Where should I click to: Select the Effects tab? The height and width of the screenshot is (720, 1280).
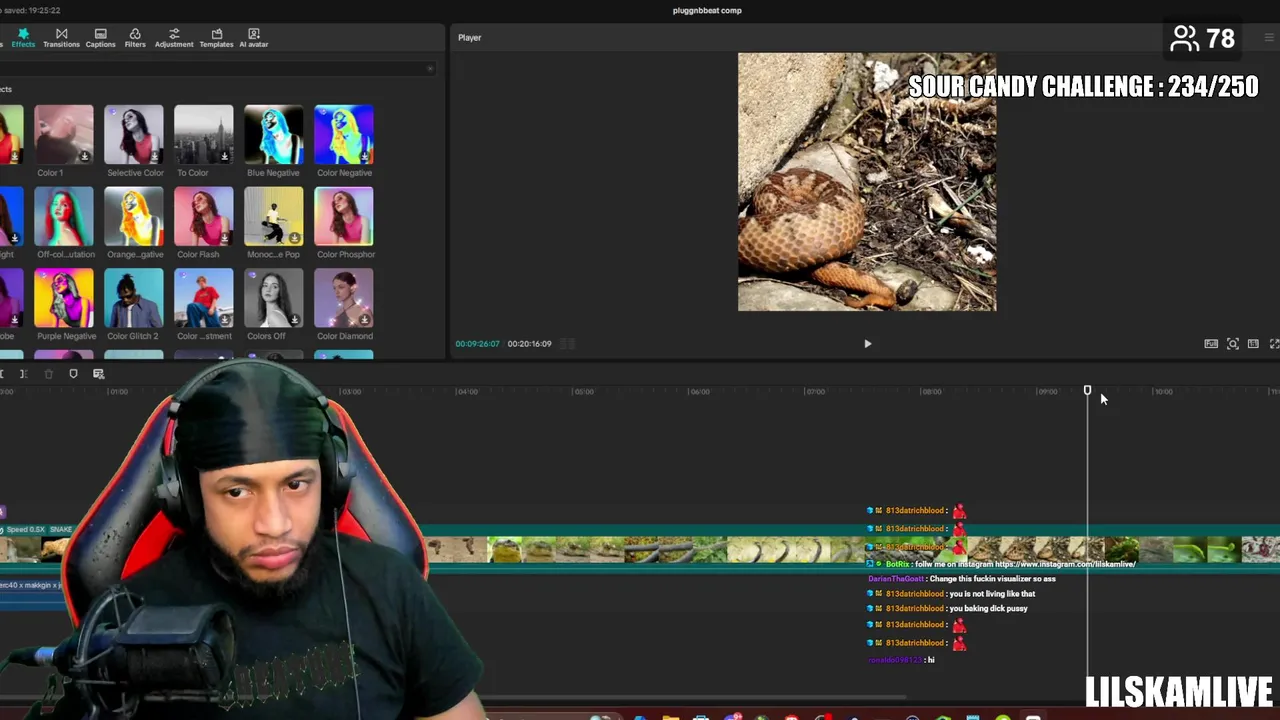click(23, 38)
